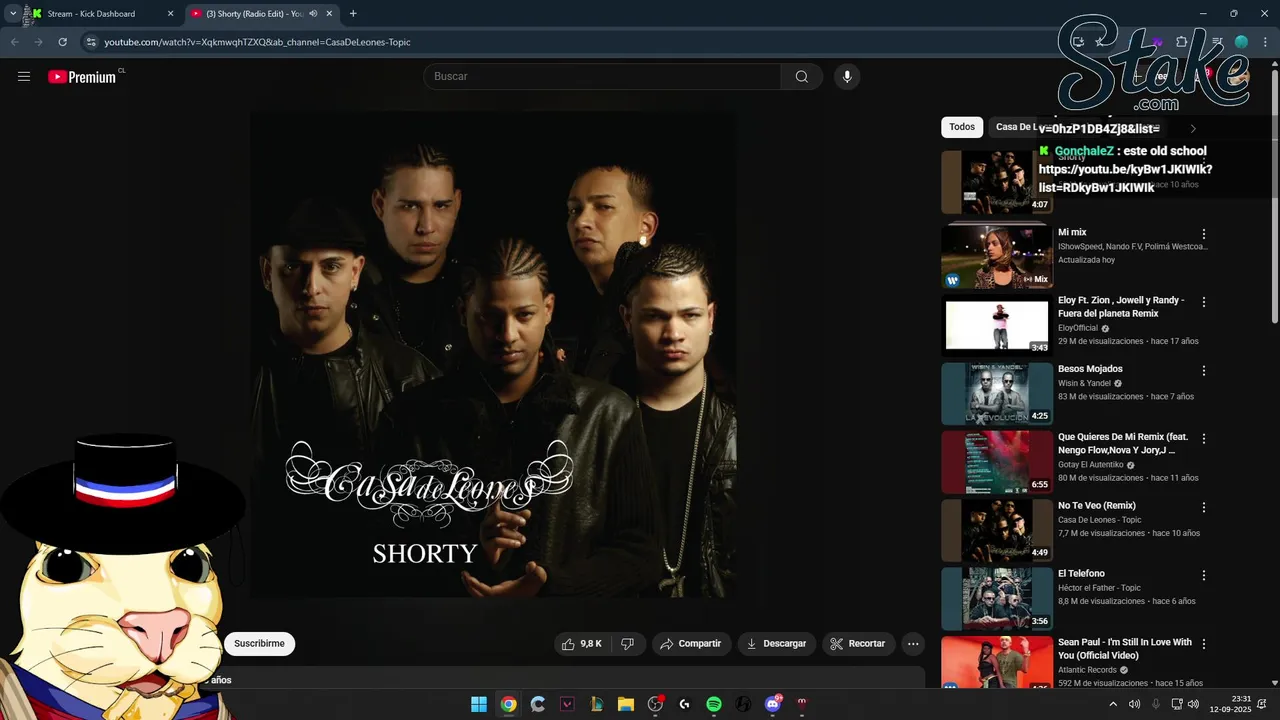
Task: Open Compartir share dialog
Action: coord(690,644)
